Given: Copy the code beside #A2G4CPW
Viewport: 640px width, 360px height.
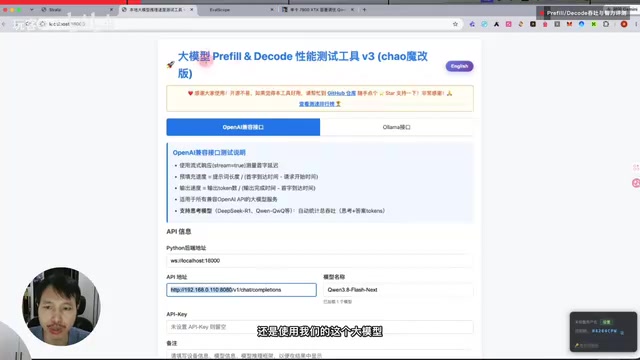Looking at the screenshot, I should point(622,333).
